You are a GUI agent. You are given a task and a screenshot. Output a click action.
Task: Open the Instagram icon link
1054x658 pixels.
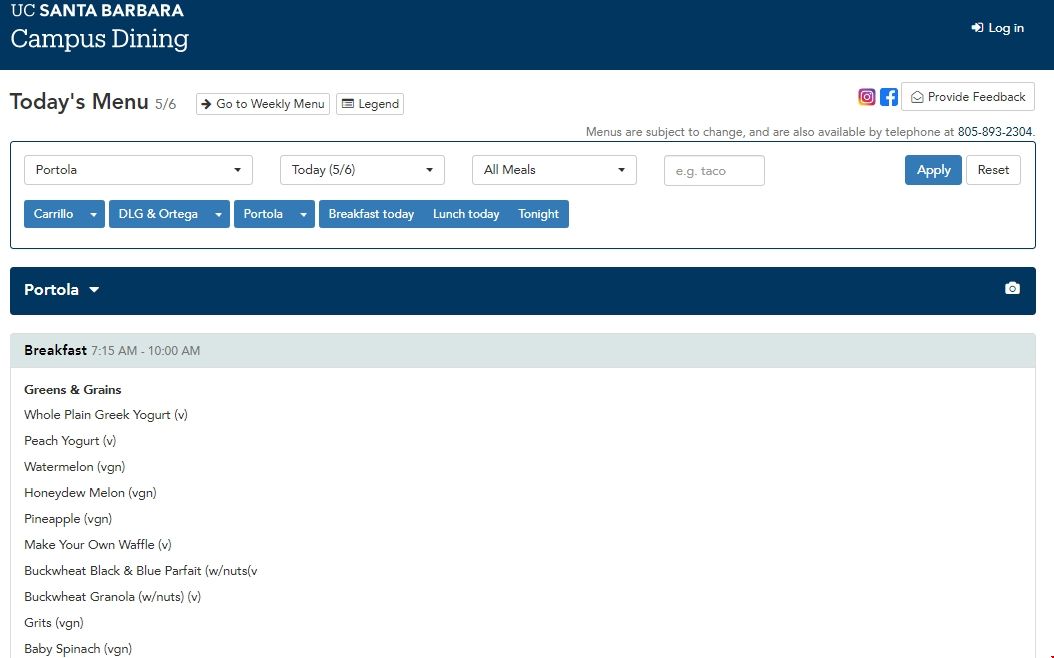(867, 97)
